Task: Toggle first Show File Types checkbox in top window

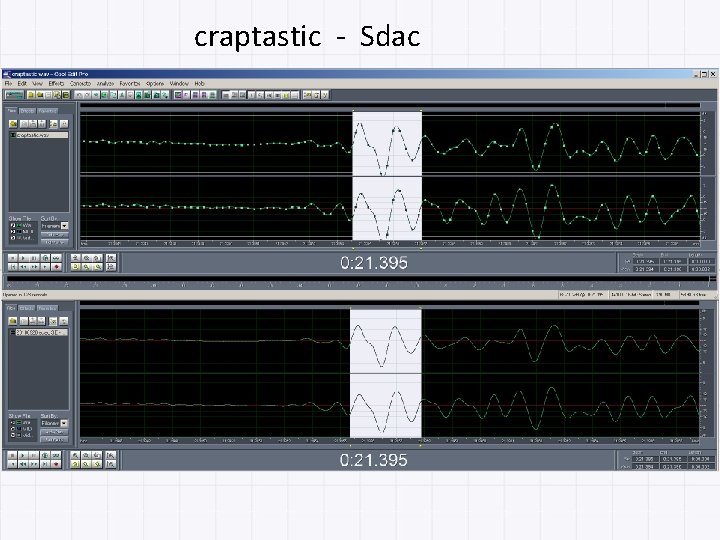Action: coord(13,225)
